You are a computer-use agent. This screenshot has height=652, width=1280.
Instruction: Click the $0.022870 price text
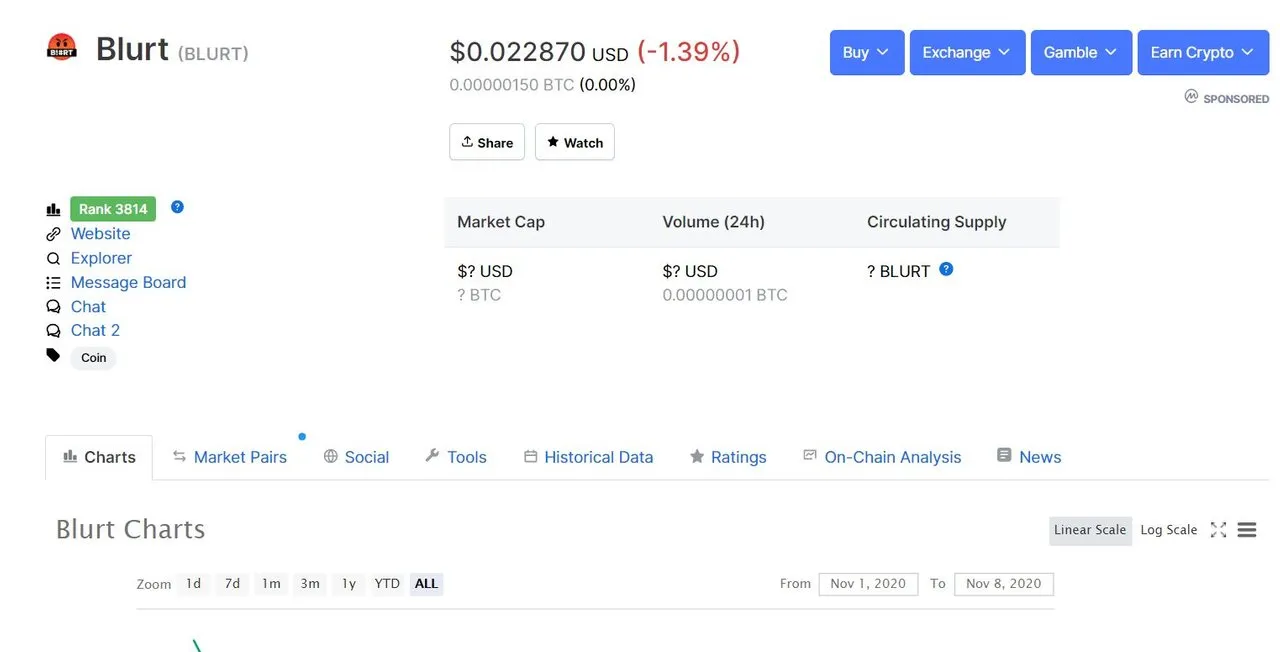pyautogui.click(x=517, y=51)
